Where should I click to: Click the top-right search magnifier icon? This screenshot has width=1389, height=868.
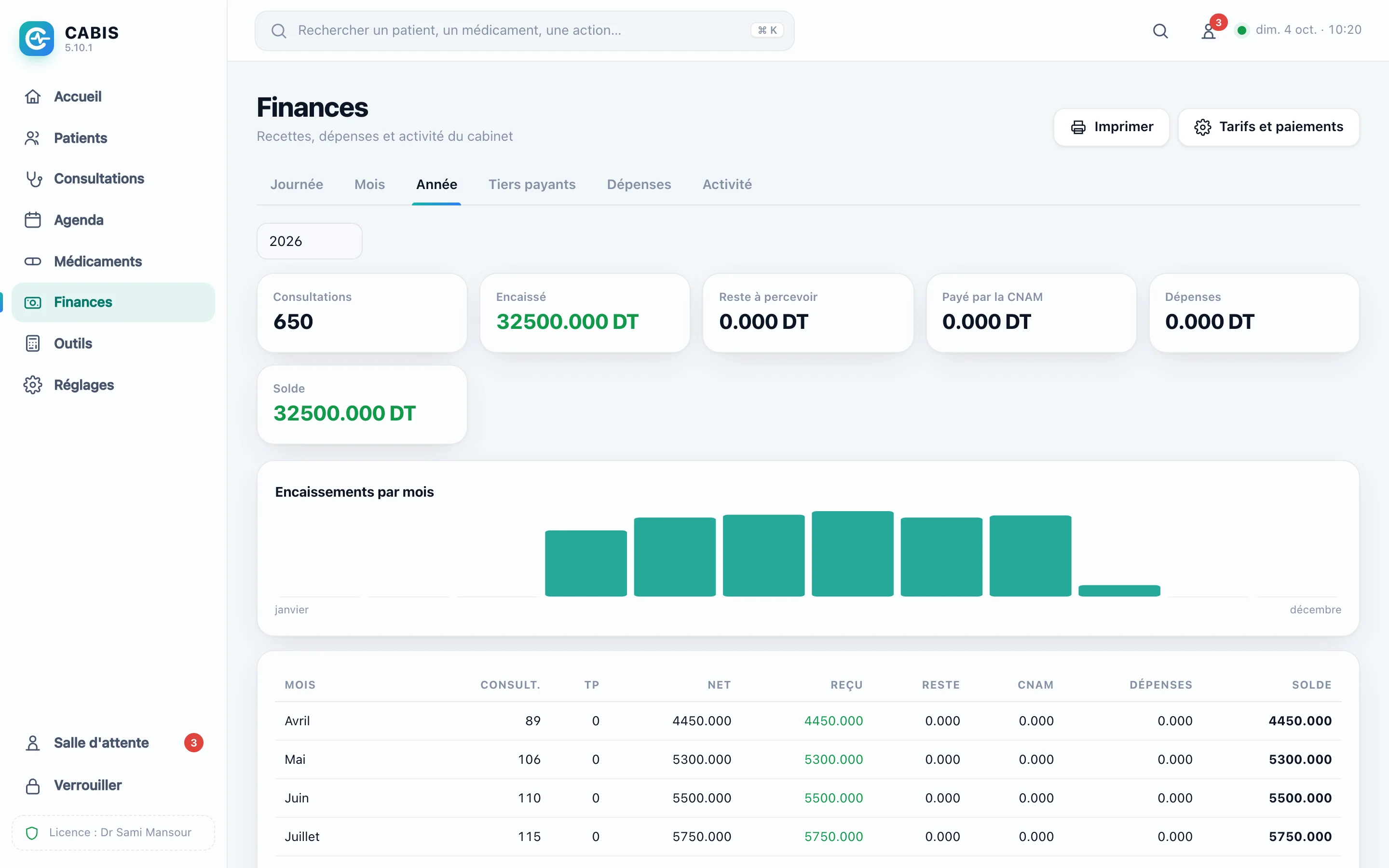coord(1160,30)
